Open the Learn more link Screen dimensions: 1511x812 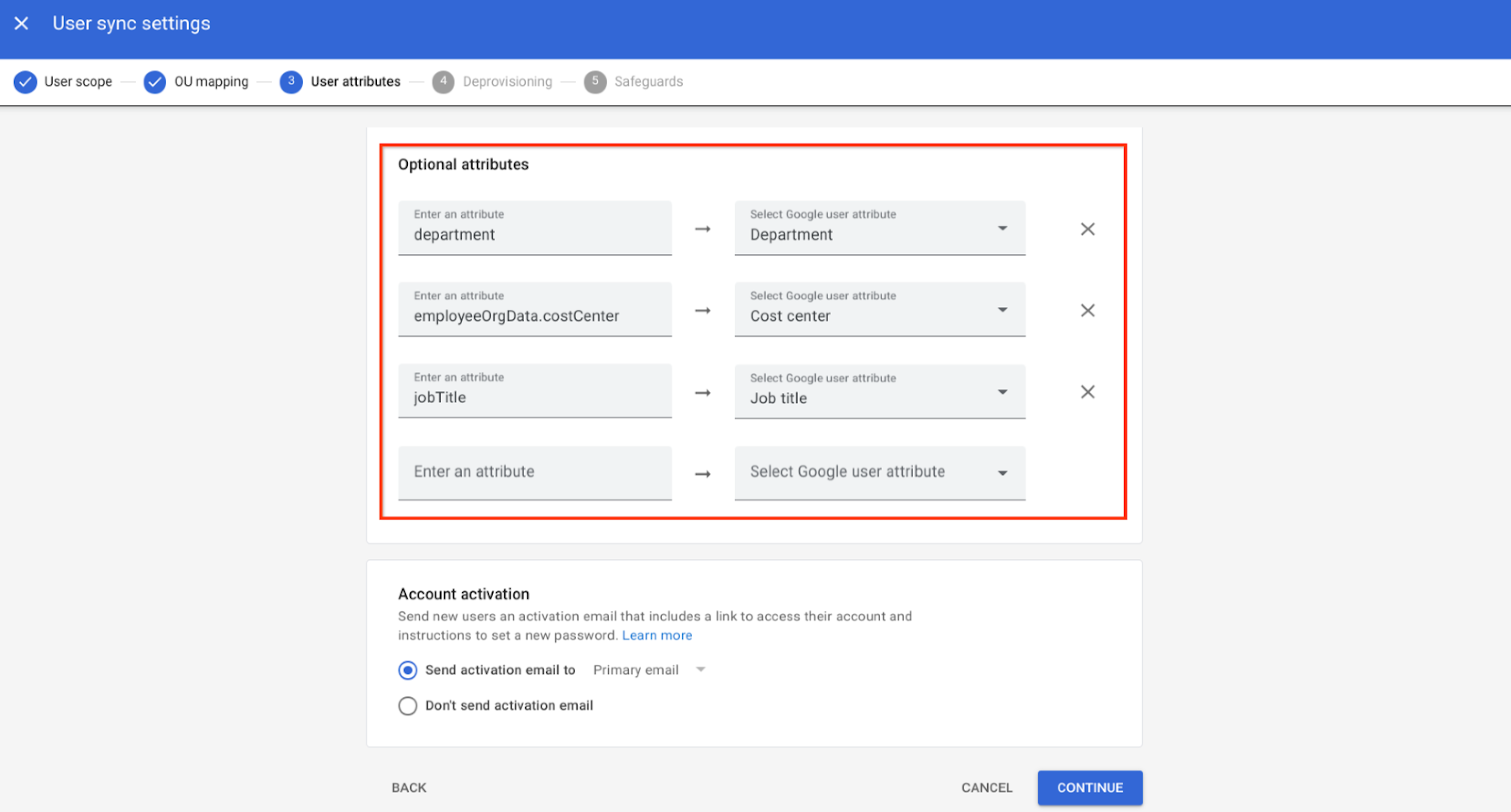tap(657, 635)
